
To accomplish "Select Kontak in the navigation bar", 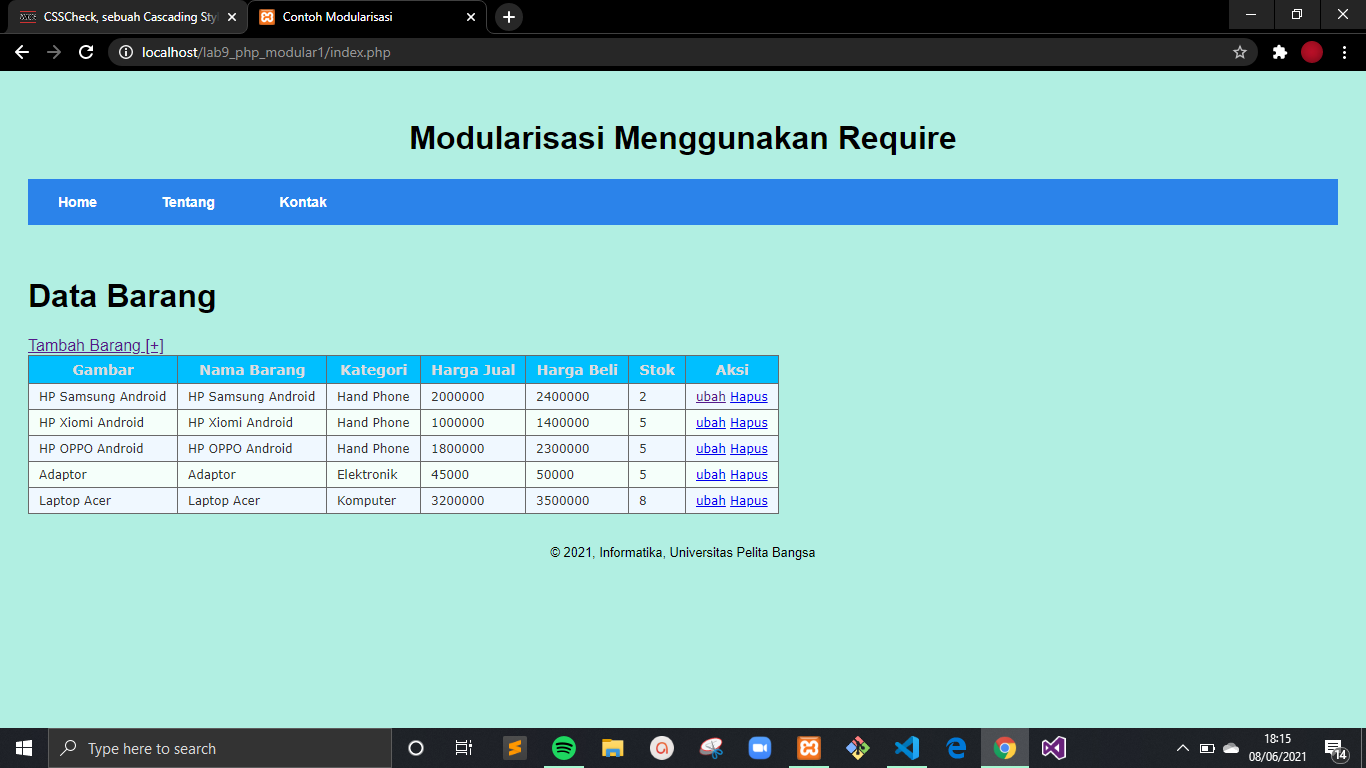I will coord(303,202).
